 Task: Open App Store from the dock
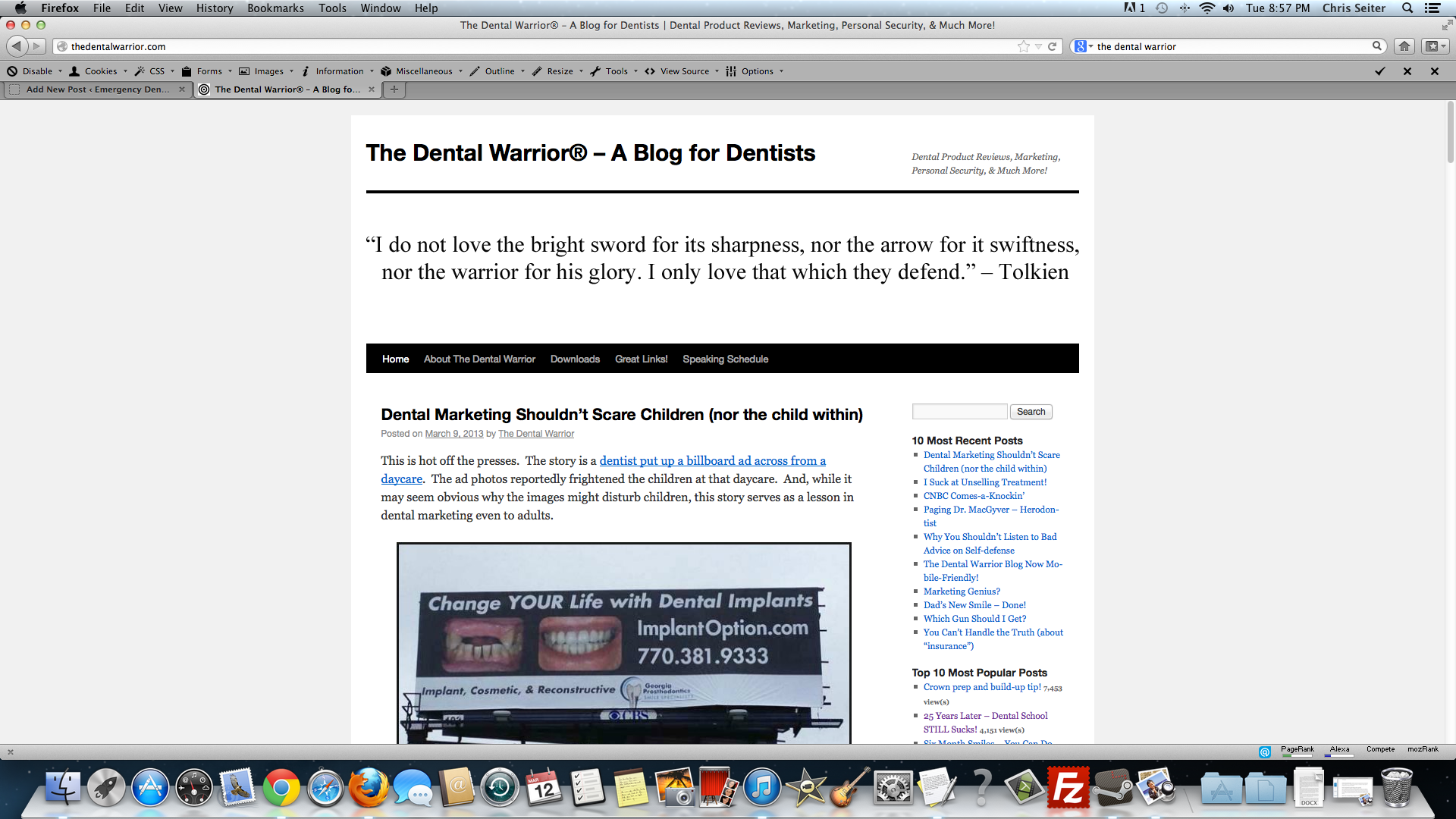pos(150,787)
